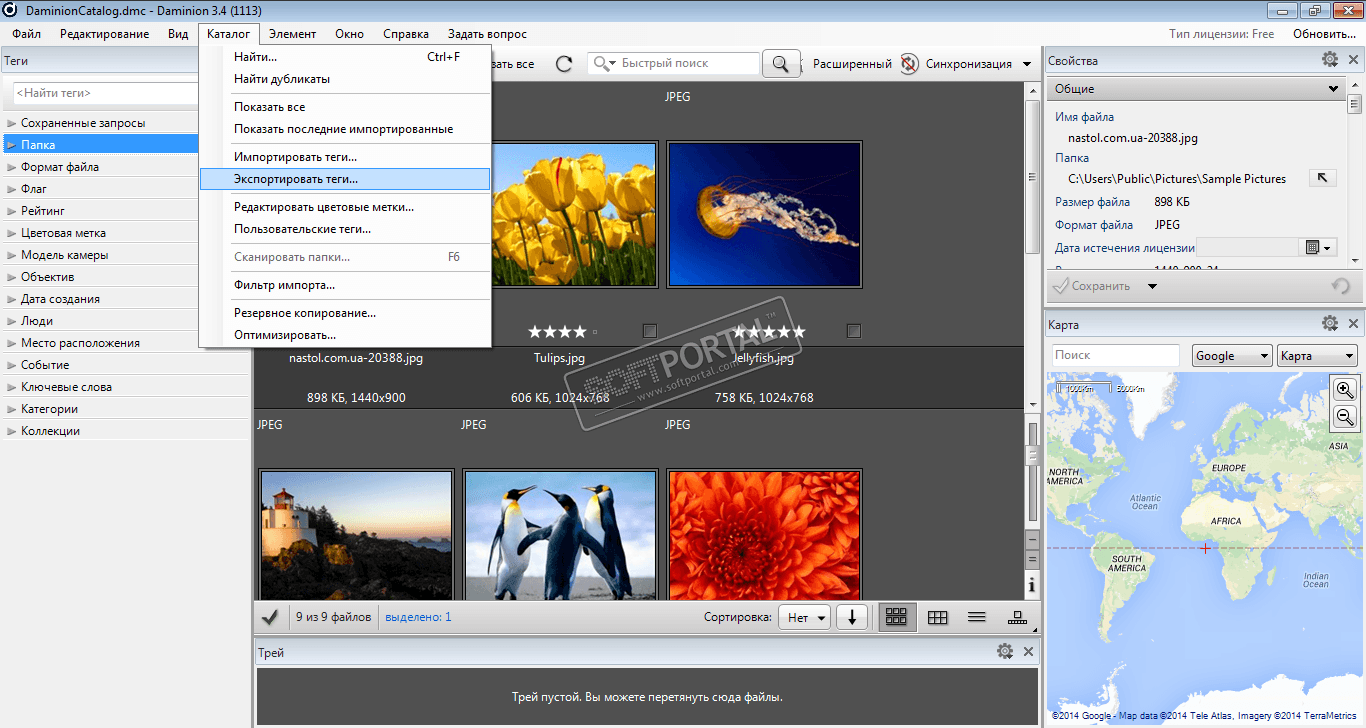Open the Карта map type dropdown
Screen dimensions: 1366x728
[1318, 355]
